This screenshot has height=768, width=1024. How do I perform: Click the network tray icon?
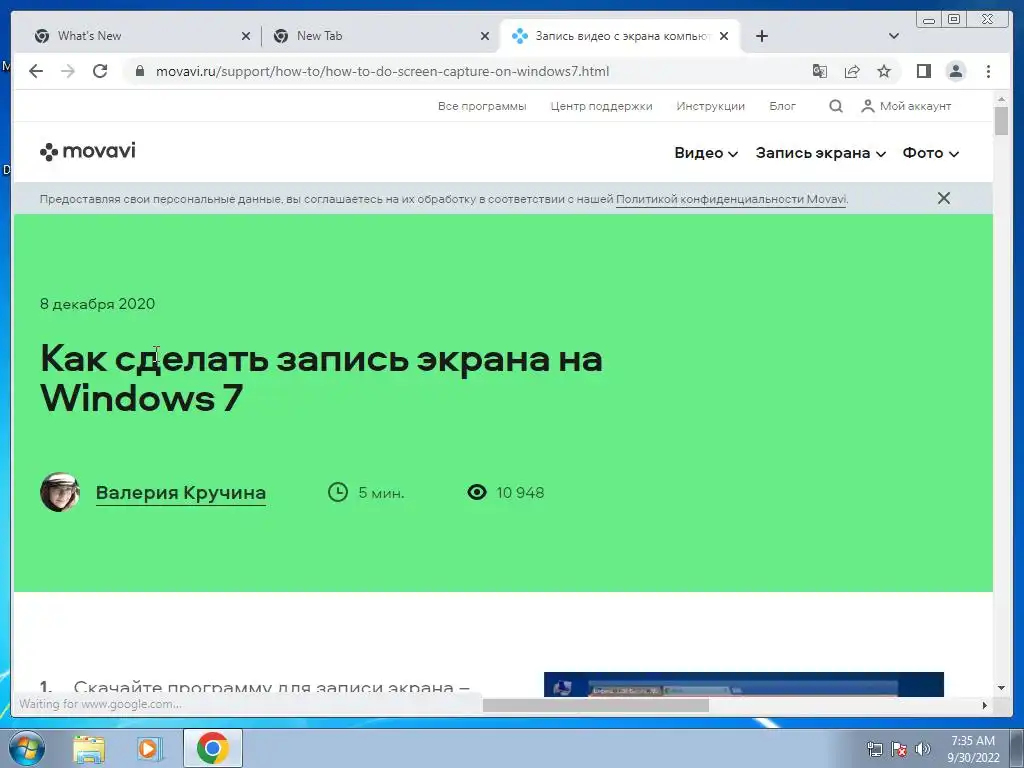pyautogui.click(x=874, y=749)
